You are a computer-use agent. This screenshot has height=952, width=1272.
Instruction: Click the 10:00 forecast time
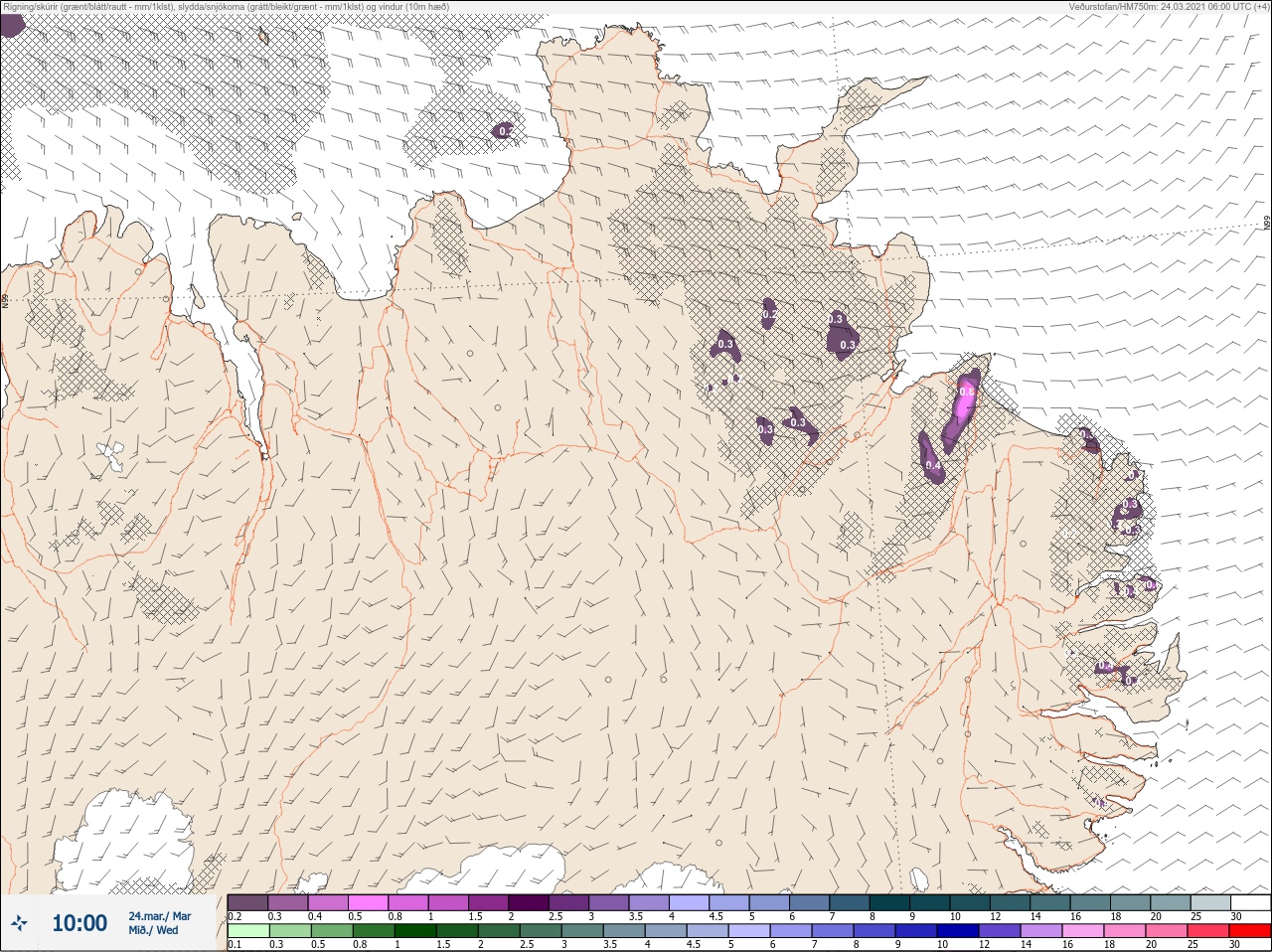point(79,923)
